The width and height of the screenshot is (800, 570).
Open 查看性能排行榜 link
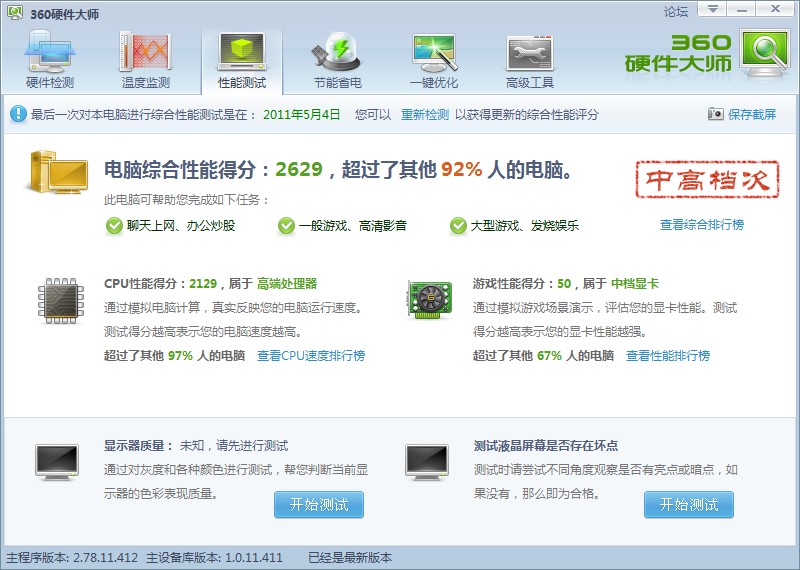(668, 356)
